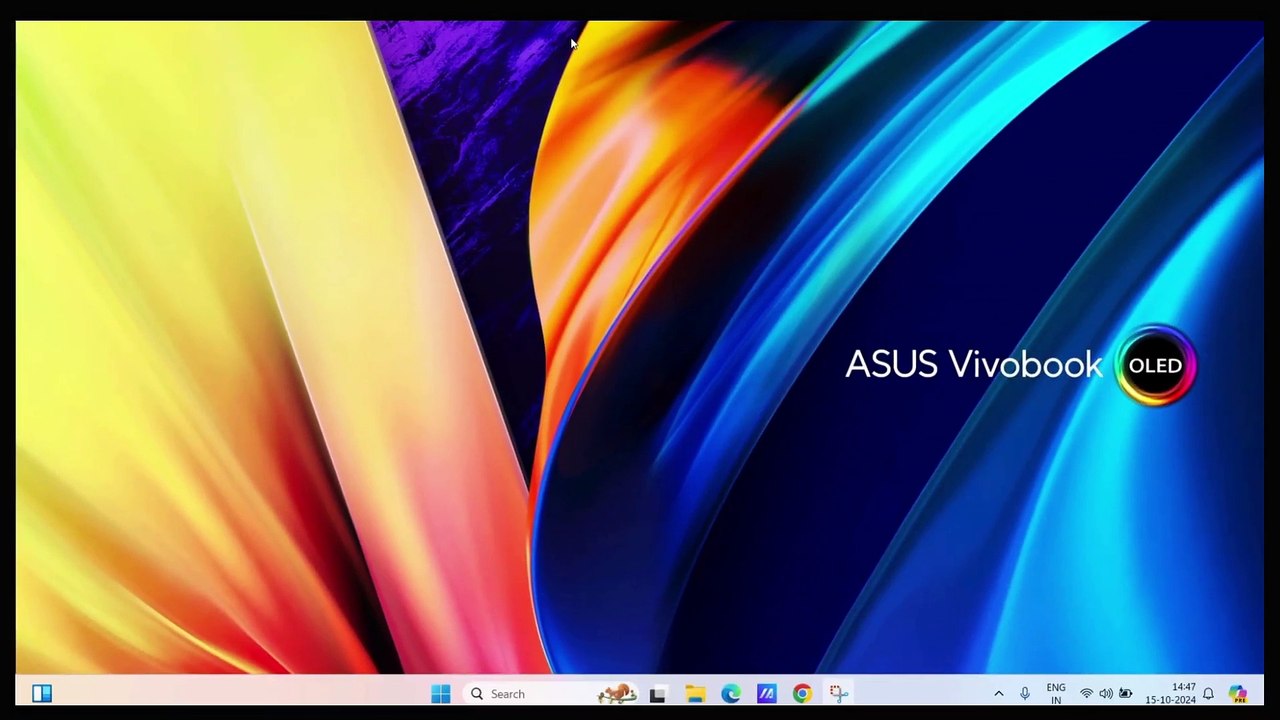Launch File Explorer from the taskbar
Viewport: 1280px width, 720px height.
(695, 694)
